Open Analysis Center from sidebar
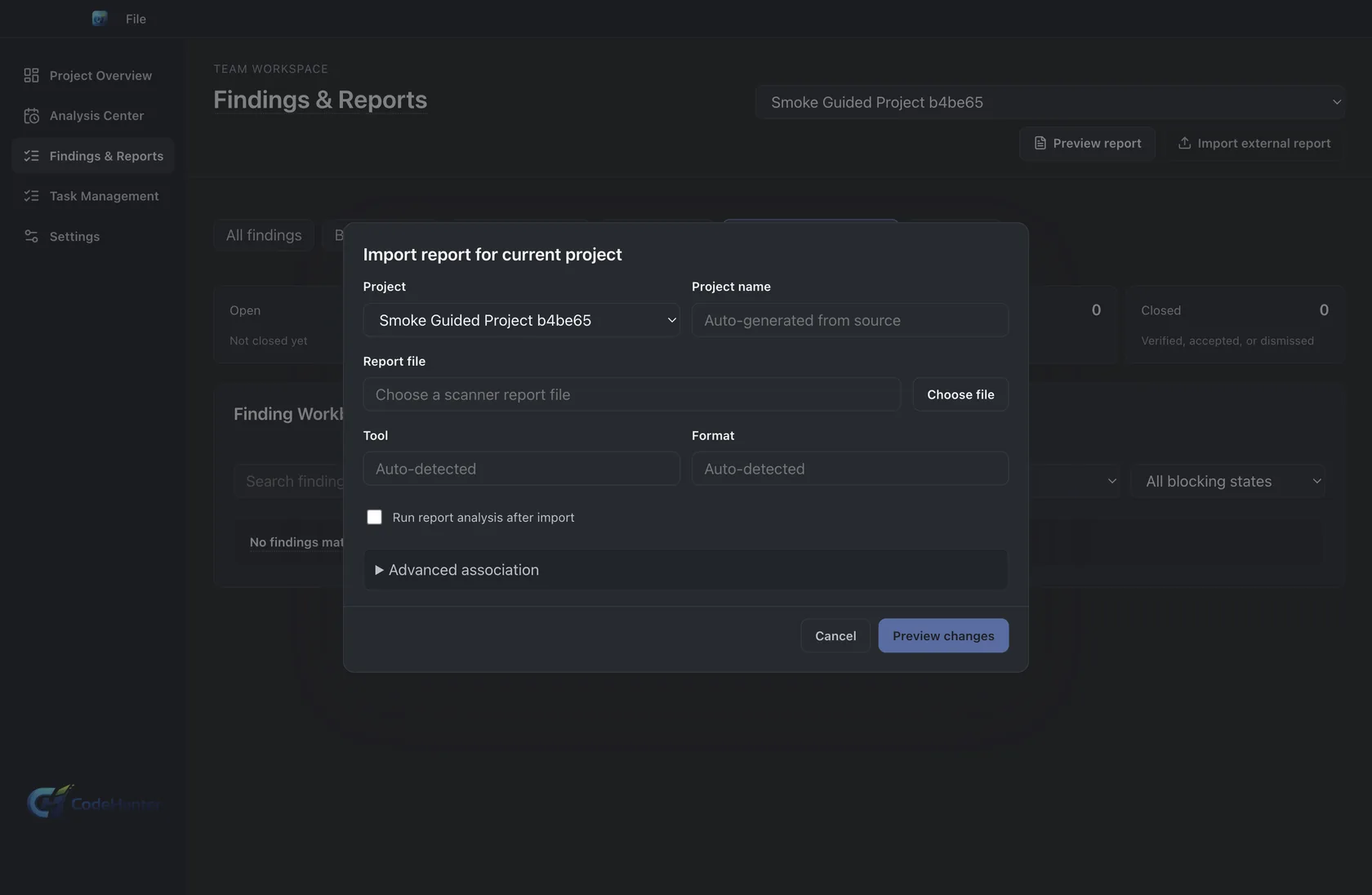 [93, 116]
